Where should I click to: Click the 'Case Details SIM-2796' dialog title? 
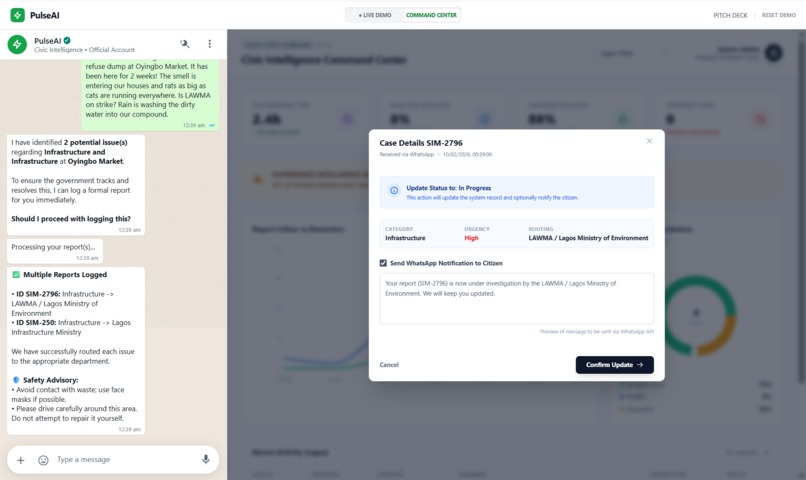[421, 143]
